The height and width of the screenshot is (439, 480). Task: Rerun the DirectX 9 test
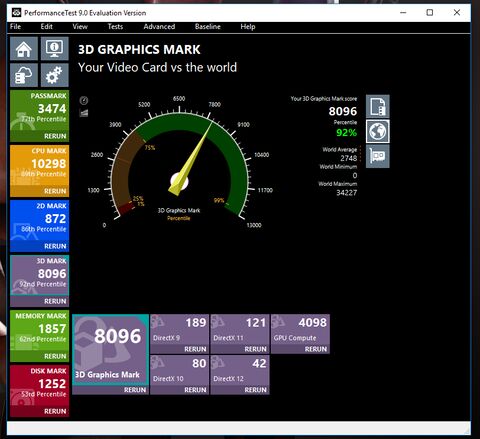195,349
